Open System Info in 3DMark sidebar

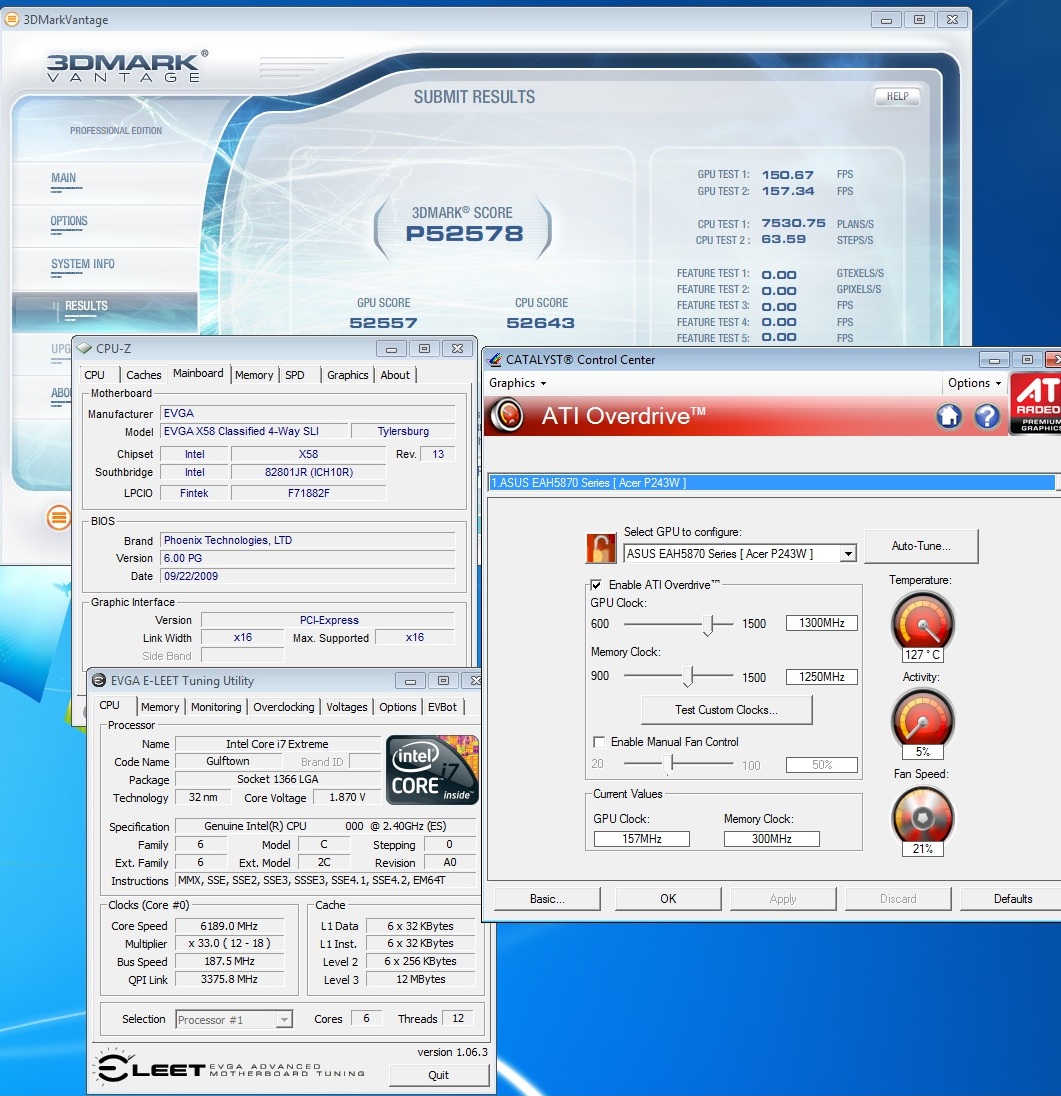(x=83, y=264)
